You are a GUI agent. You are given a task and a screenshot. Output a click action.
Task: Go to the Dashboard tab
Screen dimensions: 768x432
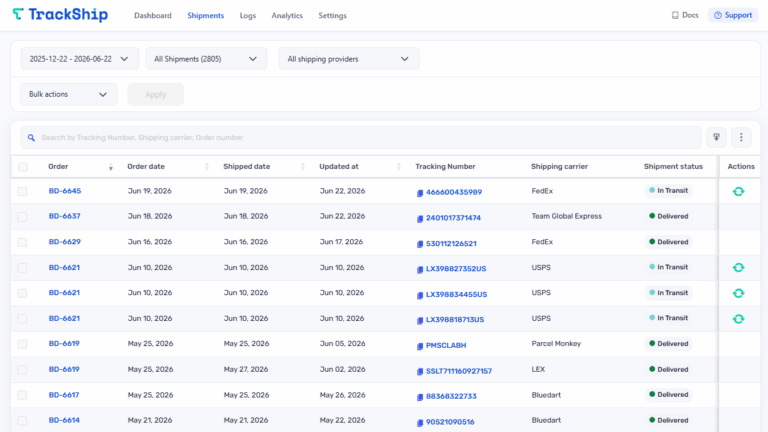click(153, 16)
